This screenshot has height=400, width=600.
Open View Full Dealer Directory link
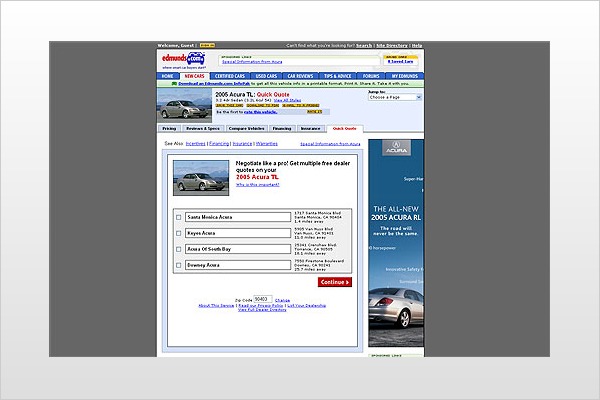[x=262, y=310]
